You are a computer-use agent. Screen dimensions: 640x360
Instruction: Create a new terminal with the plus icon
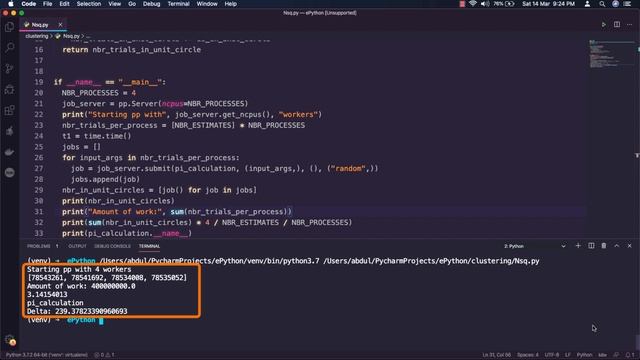(578, 246)
